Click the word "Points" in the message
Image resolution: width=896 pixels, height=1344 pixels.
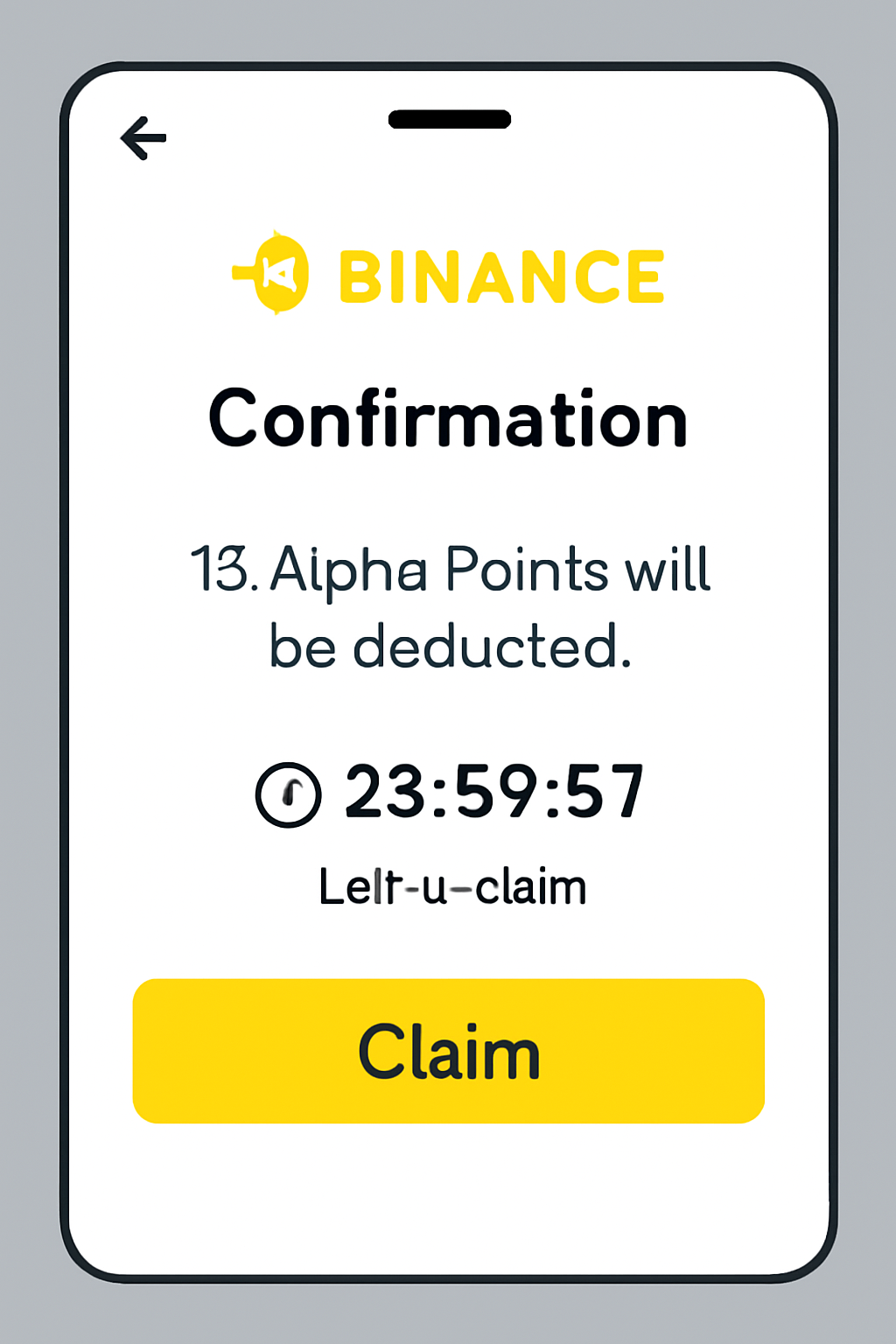coord(527,570)
